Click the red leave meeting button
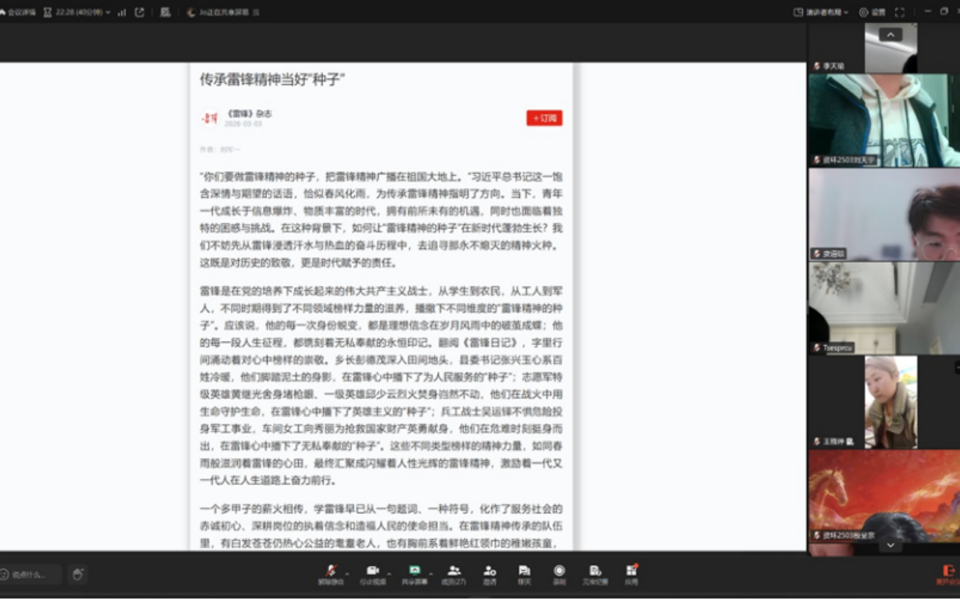The width and height of the screenshot is (960, 600). click(947, 572)
